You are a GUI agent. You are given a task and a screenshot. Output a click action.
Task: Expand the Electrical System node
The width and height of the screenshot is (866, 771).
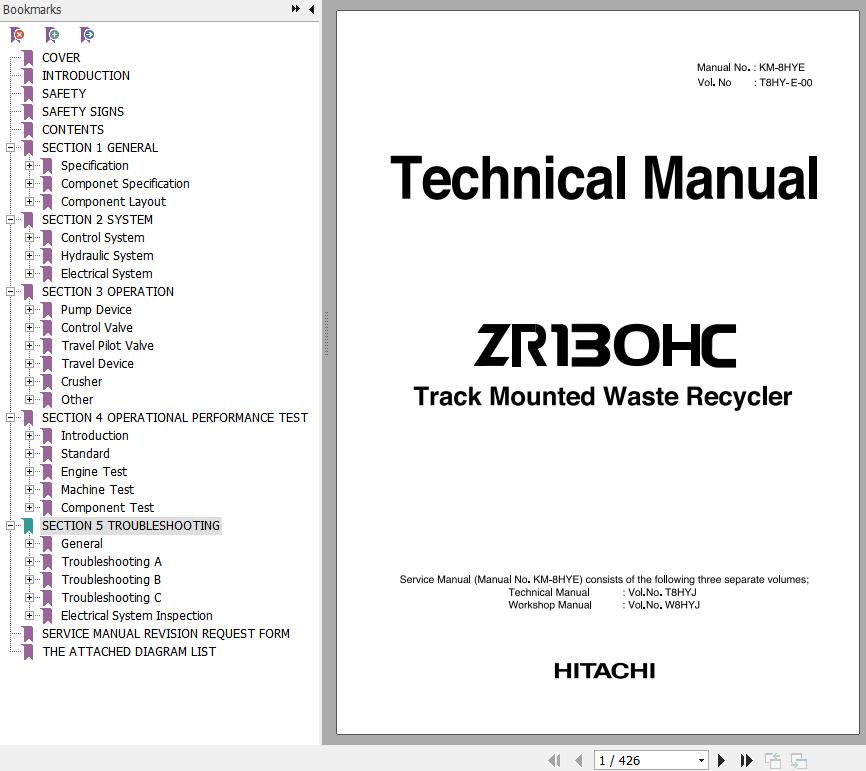pyautogui.click(x=29, y=273)
